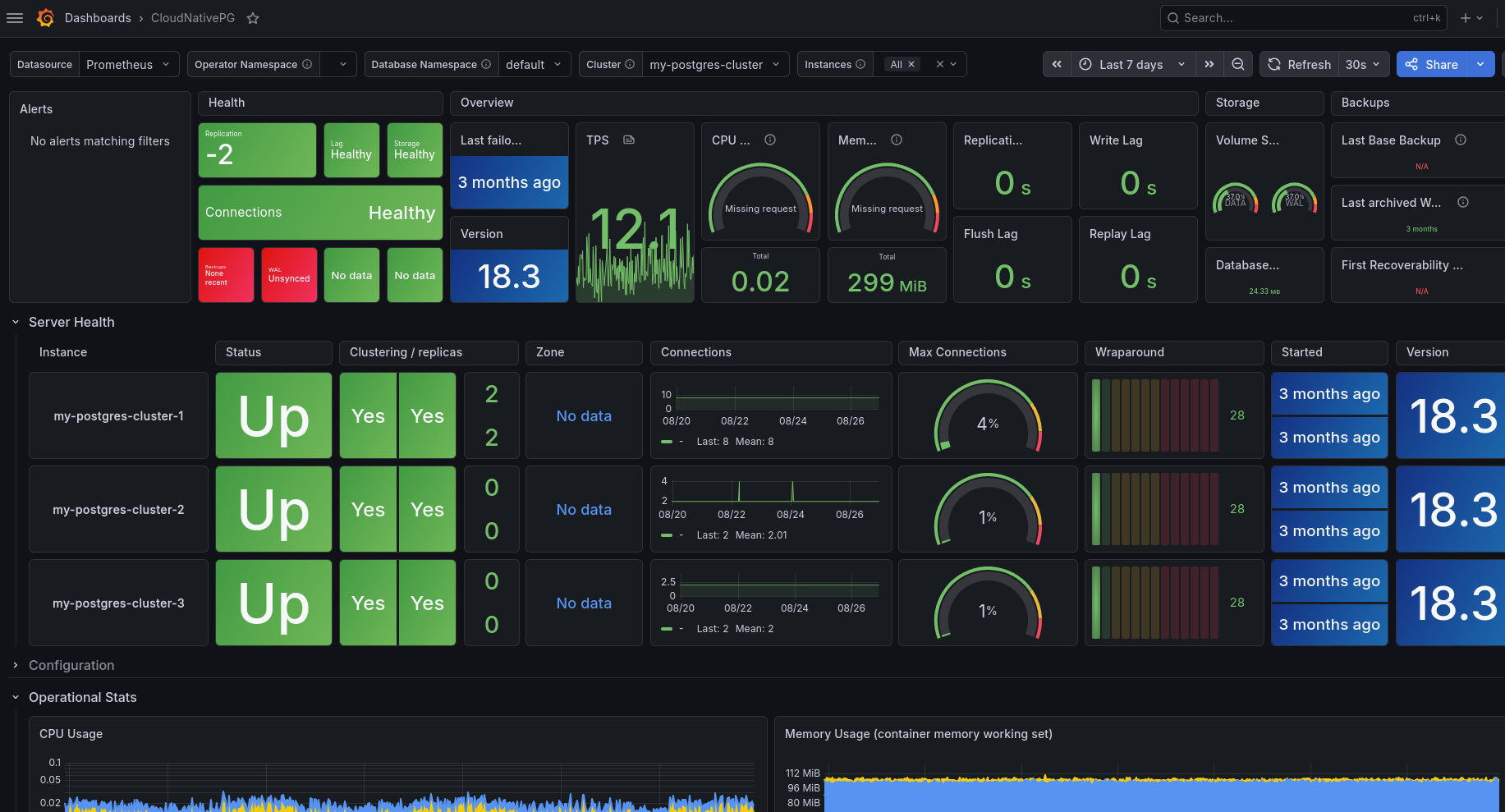Click the CPU panel info icon
1505x812 pixels.
pyautogui.click(x=770, y=140)
